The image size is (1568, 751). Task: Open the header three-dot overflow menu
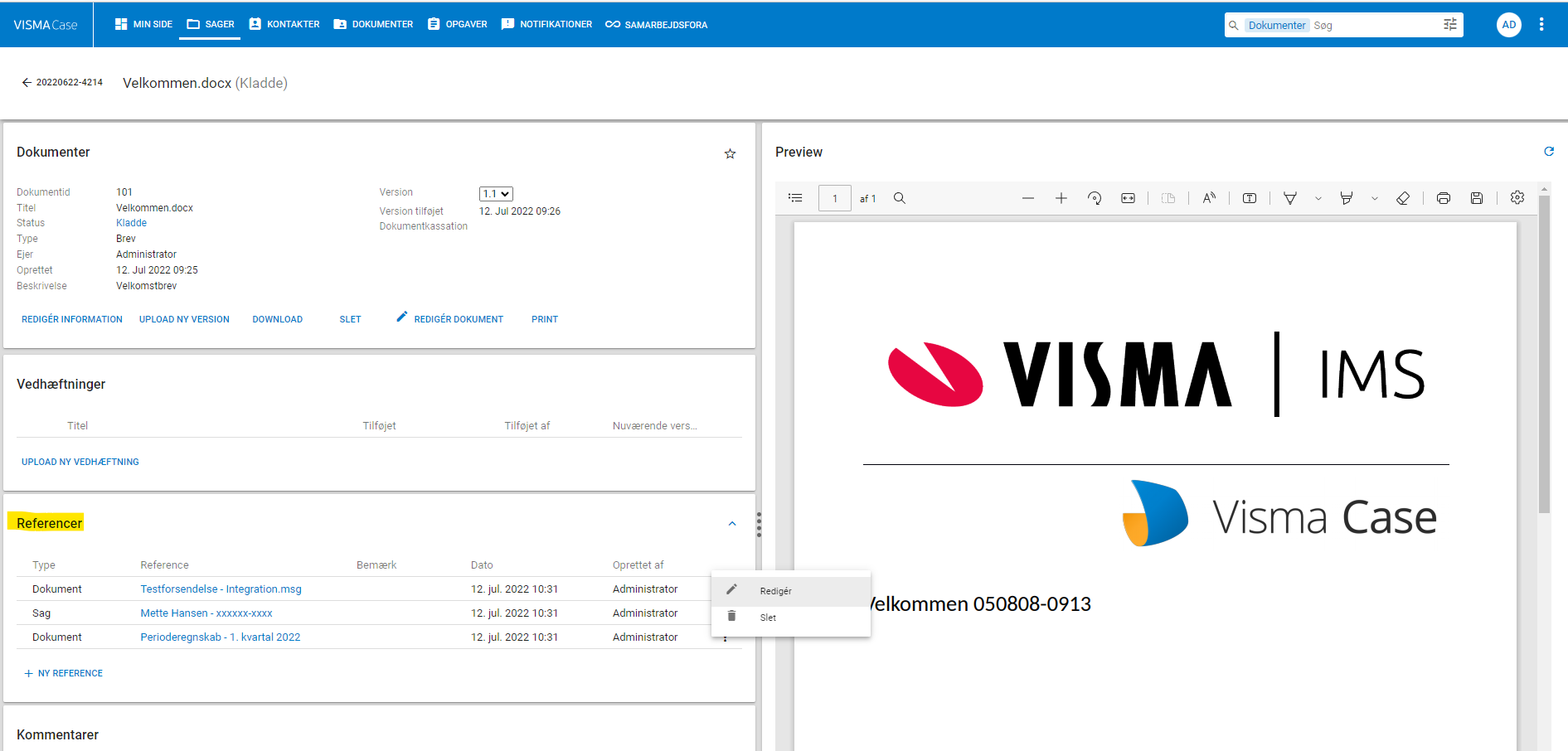1541,25
